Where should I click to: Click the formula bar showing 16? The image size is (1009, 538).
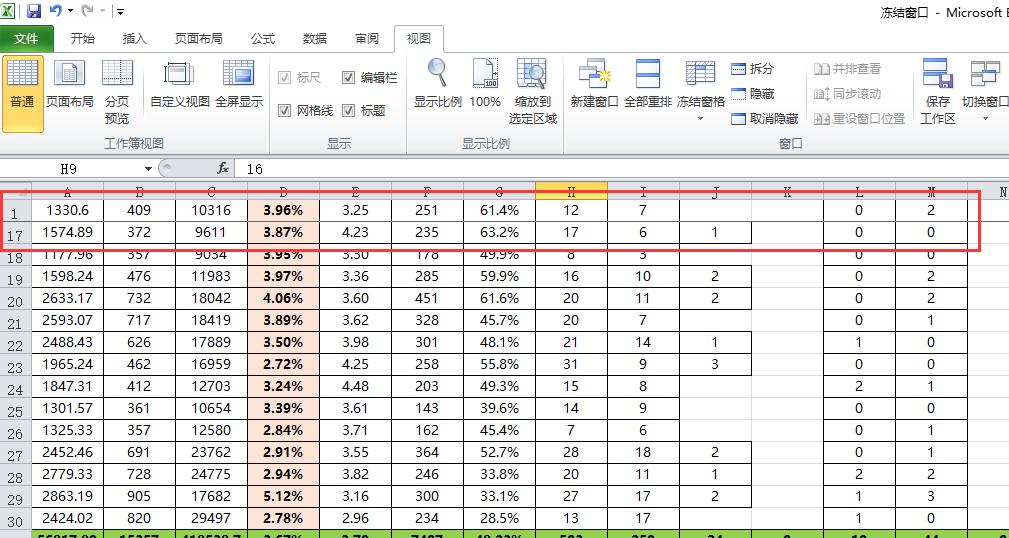[x=621, y=169]
